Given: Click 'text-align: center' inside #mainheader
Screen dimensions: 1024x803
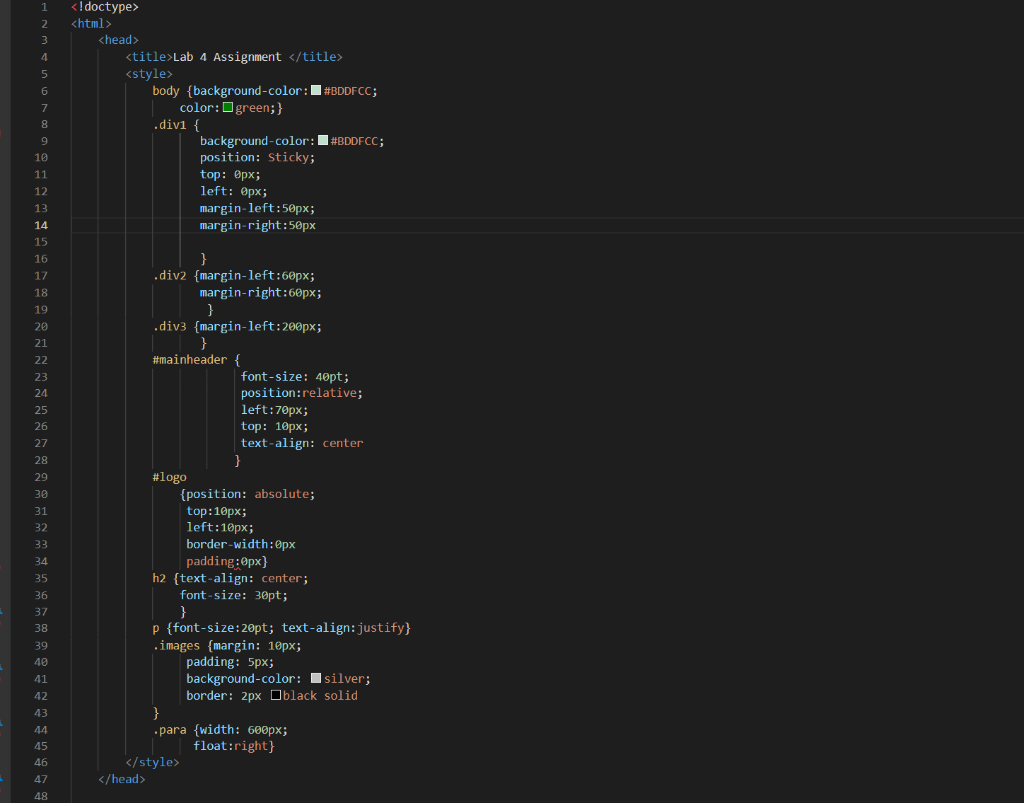Looking at the screenshot, I should pyautogui.click(x=302, y=443).
